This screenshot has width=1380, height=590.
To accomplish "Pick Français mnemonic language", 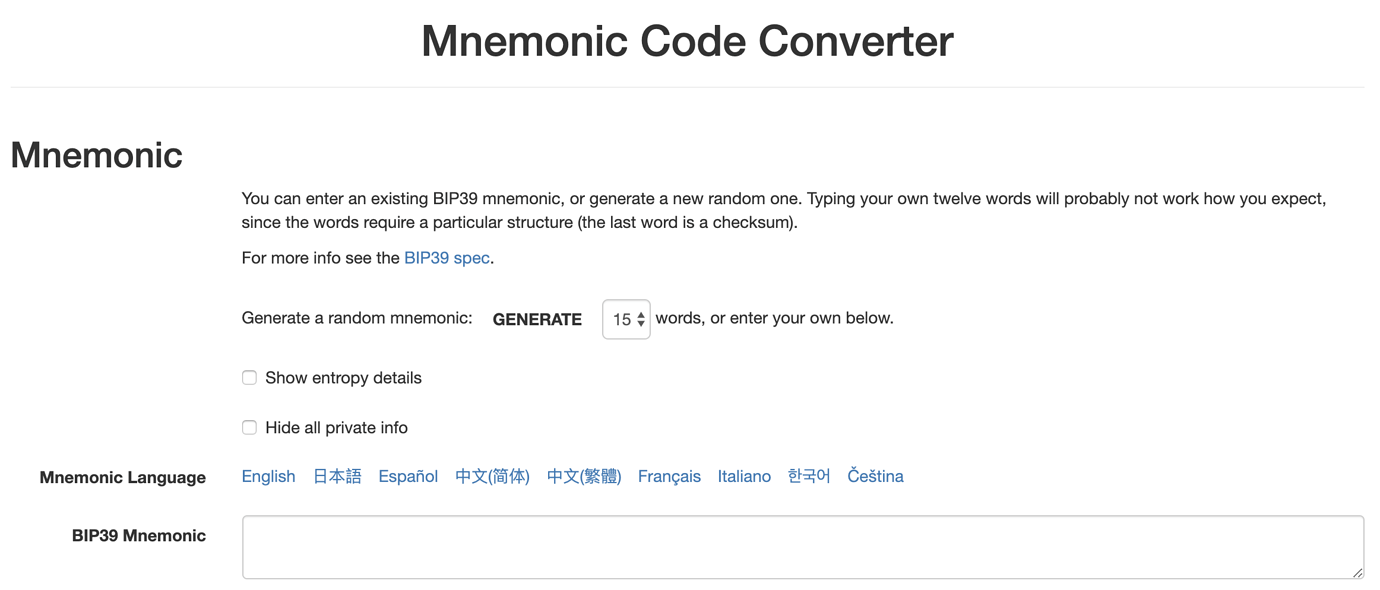I will coord(669,476).
